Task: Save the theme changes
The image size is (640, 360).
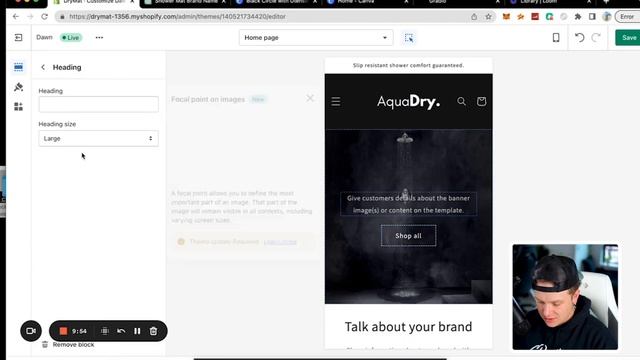Action: click(628, 38)
